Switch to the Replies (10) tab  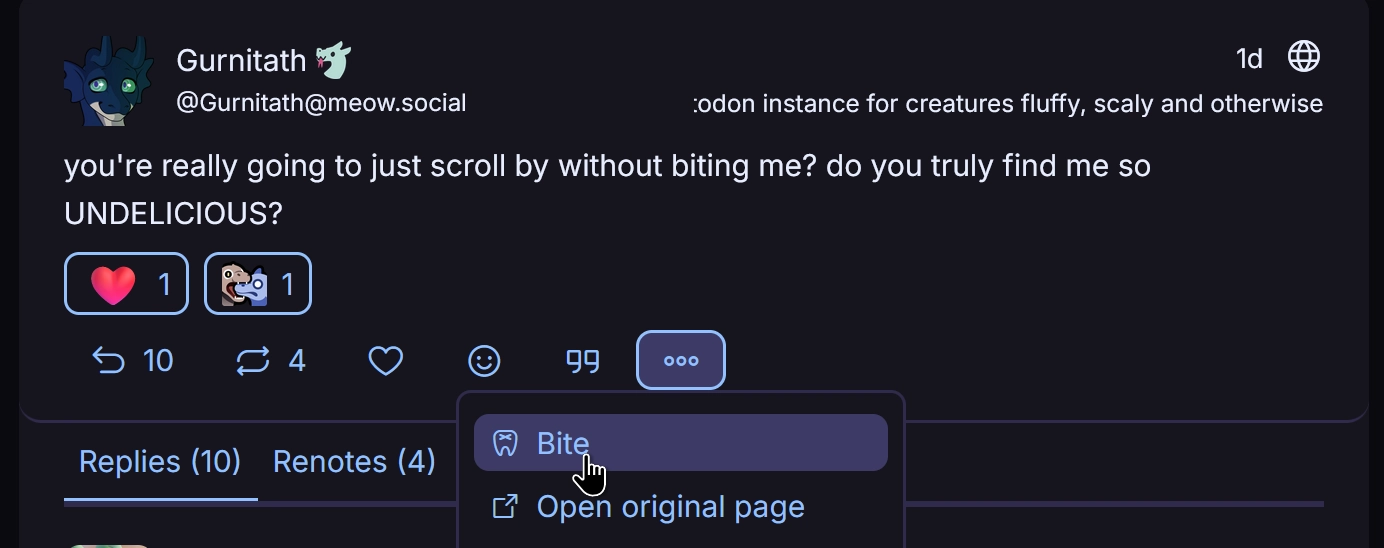(160, 462)
